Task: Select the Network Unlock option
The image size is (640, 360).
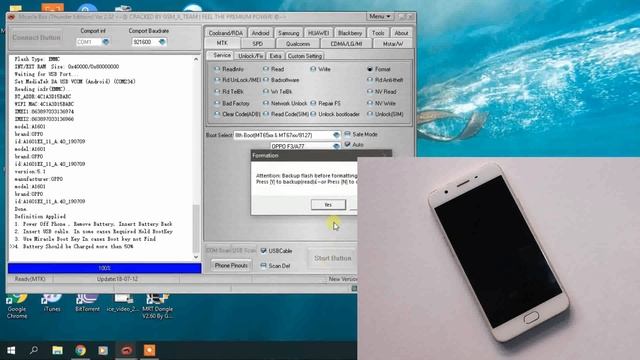Action: tap(285, 103)
